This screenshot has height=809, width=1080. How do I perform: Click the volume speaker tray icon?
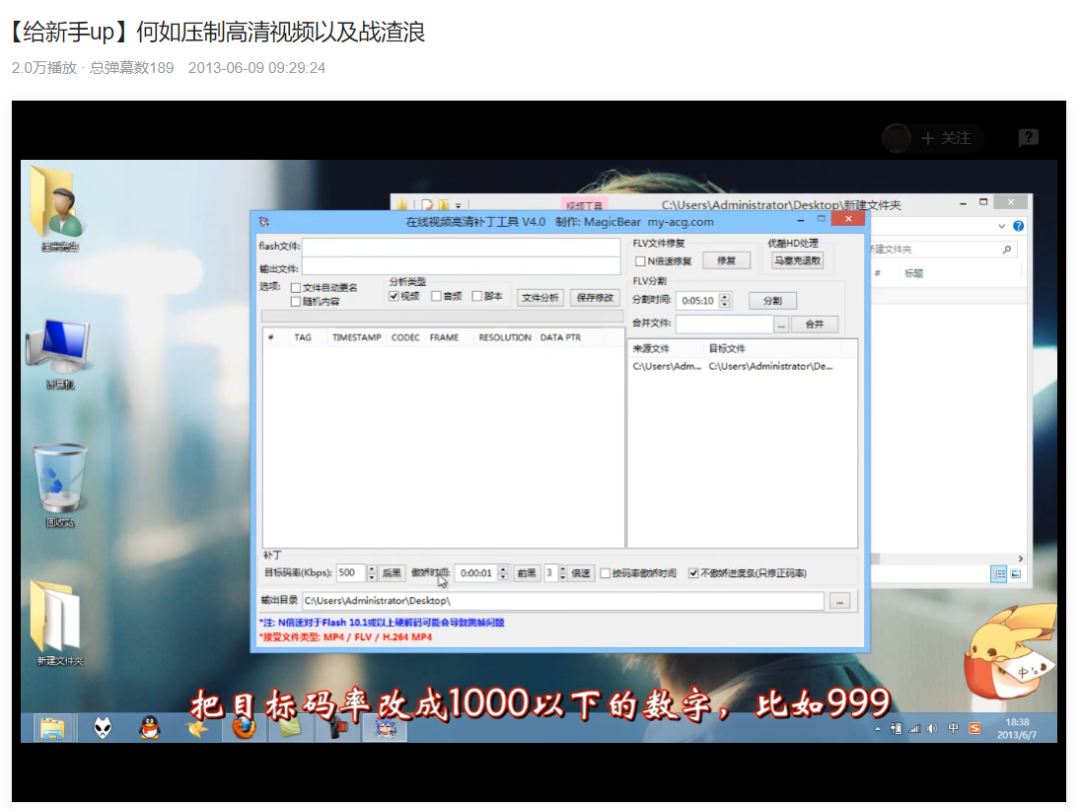(x=932, y=728)
